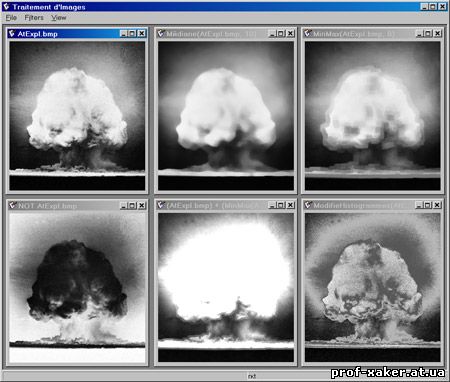Close the ModifierHistogramme window
Screen dimensions: 450x382
437,205
